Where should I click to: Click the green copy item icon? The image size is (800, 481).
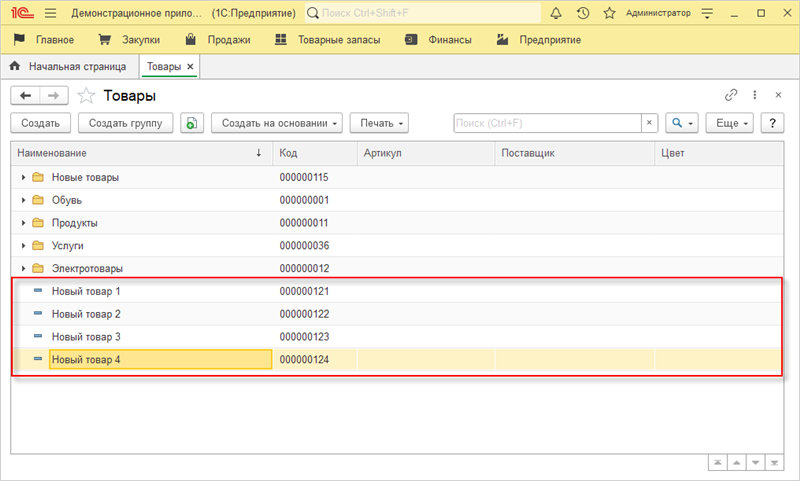(191, 123)
